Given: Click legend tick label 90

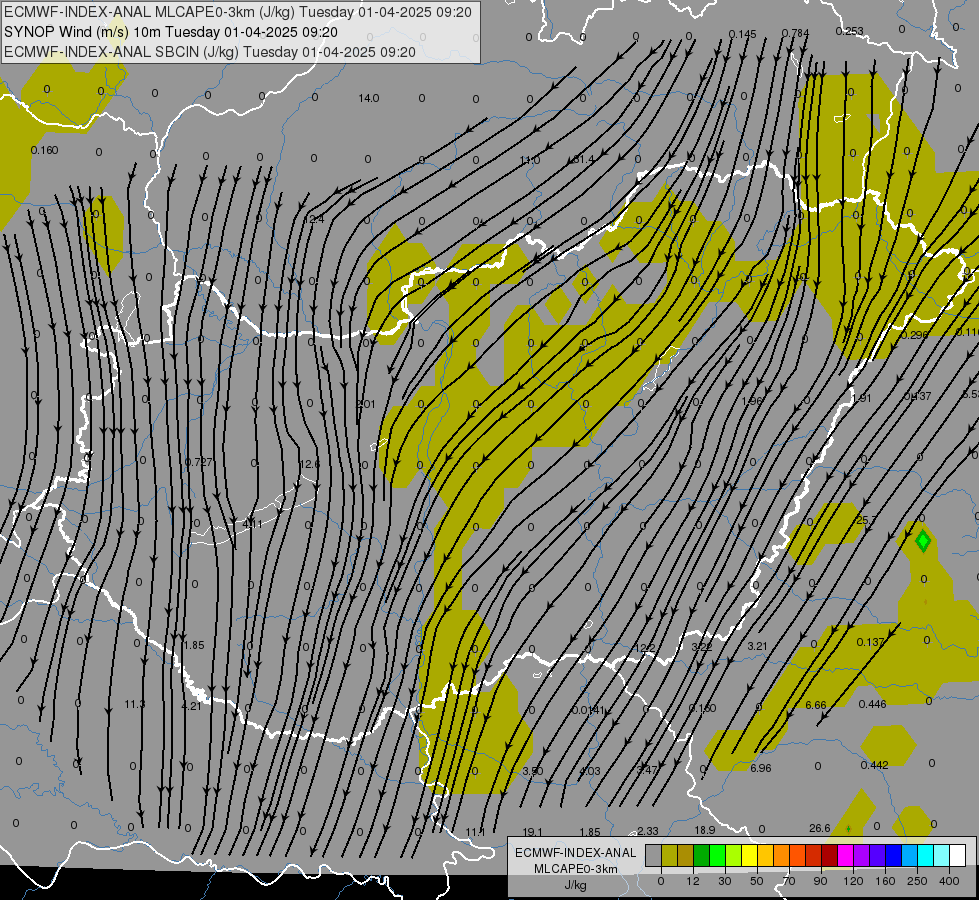Looking at the screenshot, I should [820, 881].
